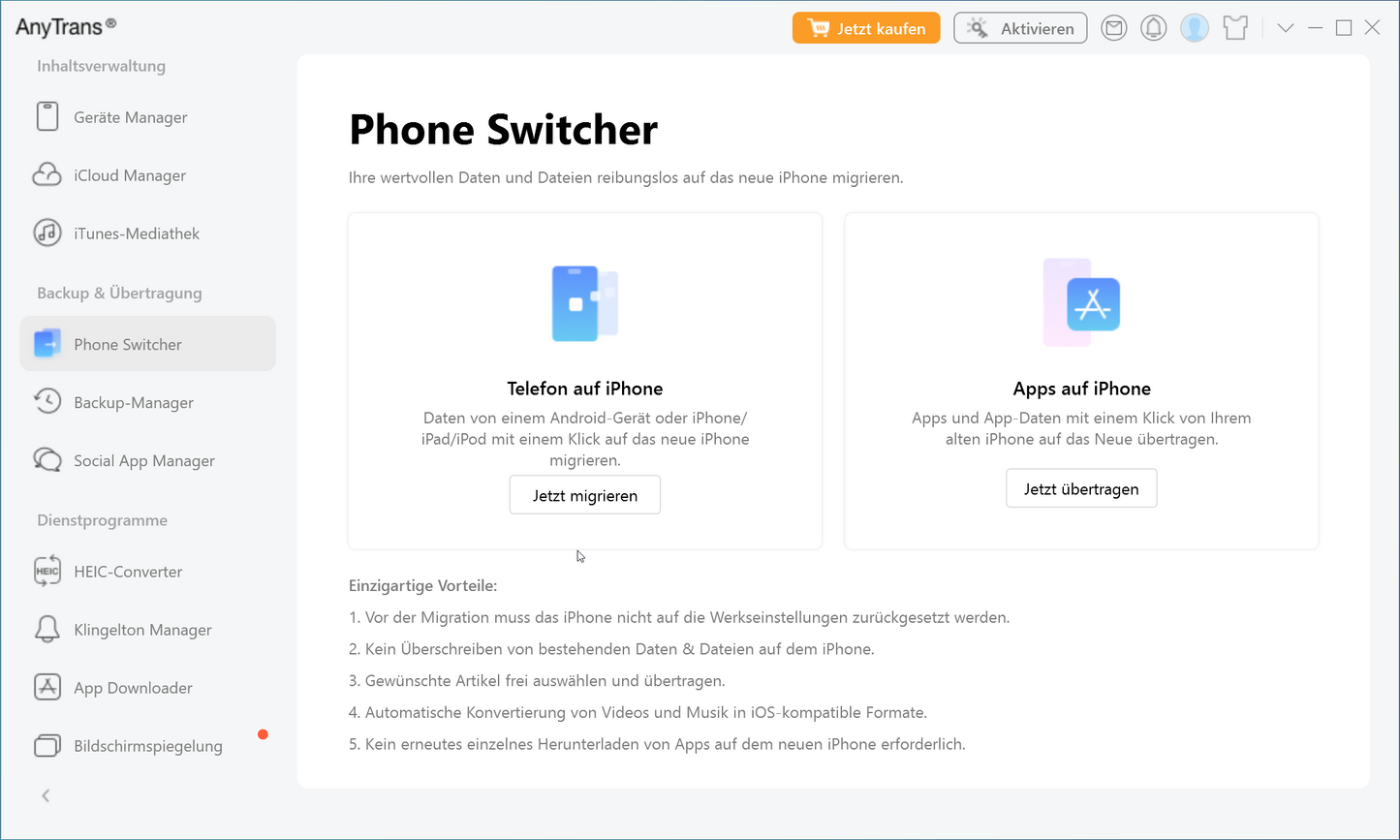Click the Aktivieren button
Screen dimensions: 1400x840
pos(1020,28)
